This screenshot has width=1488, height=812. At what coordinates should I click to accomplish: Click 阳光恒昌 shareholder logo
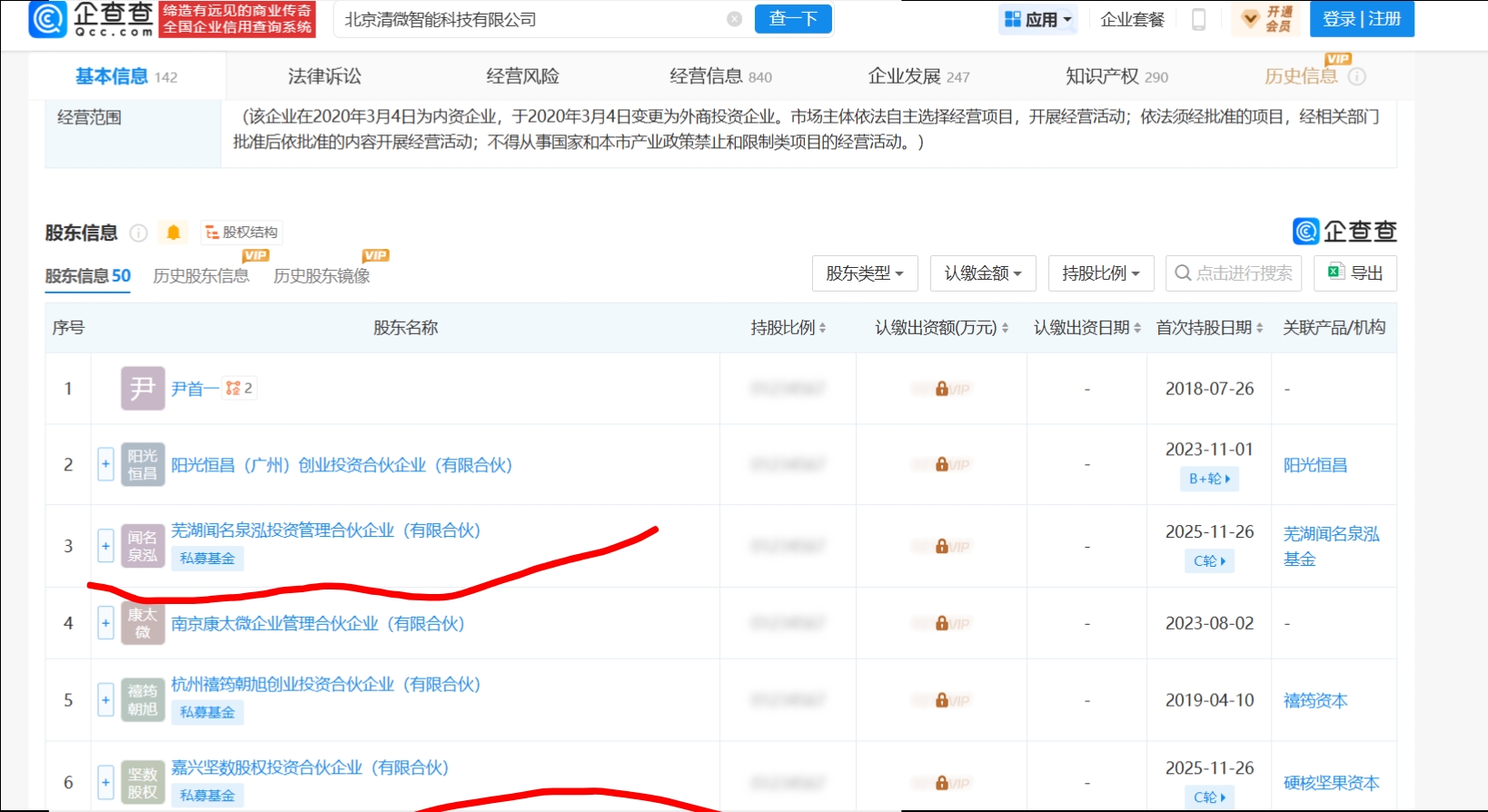(143, 465)
